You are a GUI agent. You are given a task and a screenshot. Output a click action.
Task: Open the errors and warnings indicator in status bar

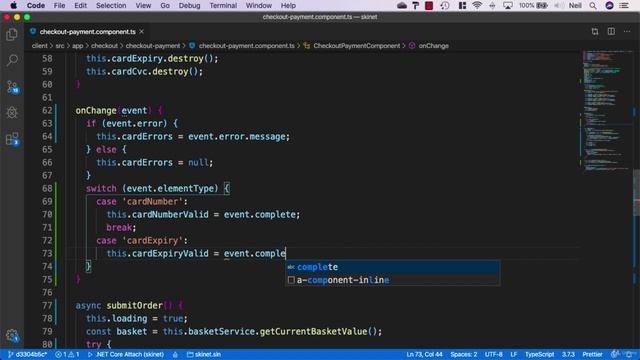pos(67,354)
